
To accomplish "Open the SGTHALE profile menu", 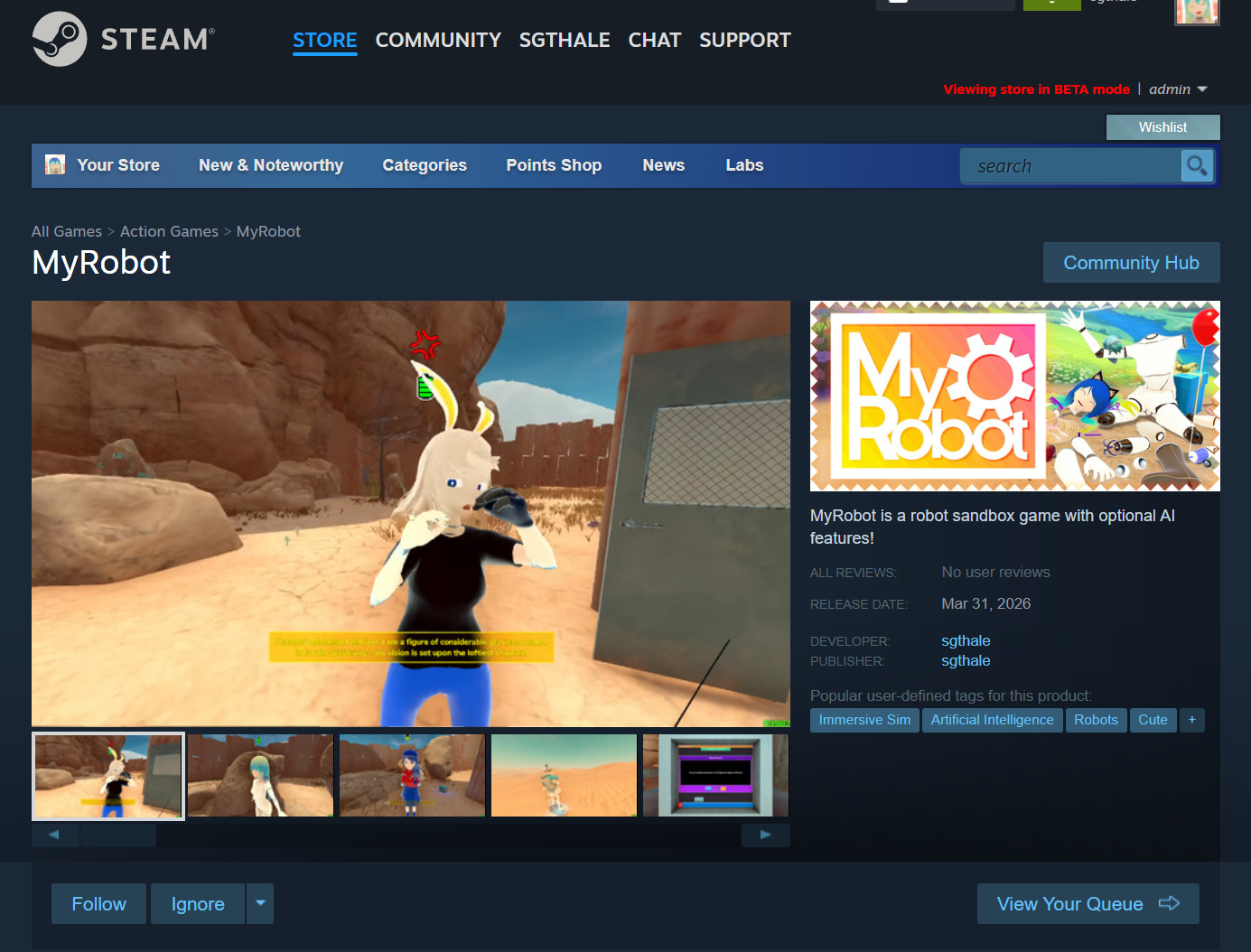I will [565, 41].
